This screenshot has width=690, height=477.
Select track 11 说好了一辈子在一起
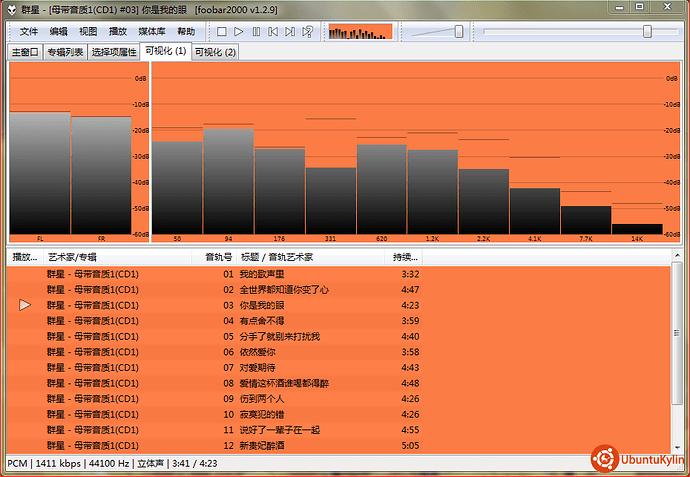pyautogui.click(x=338, y=430)
